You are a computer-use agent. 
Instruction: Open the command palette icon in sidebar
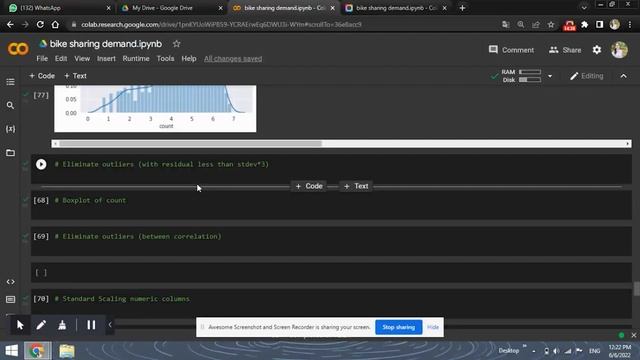[x=10, y=300]
